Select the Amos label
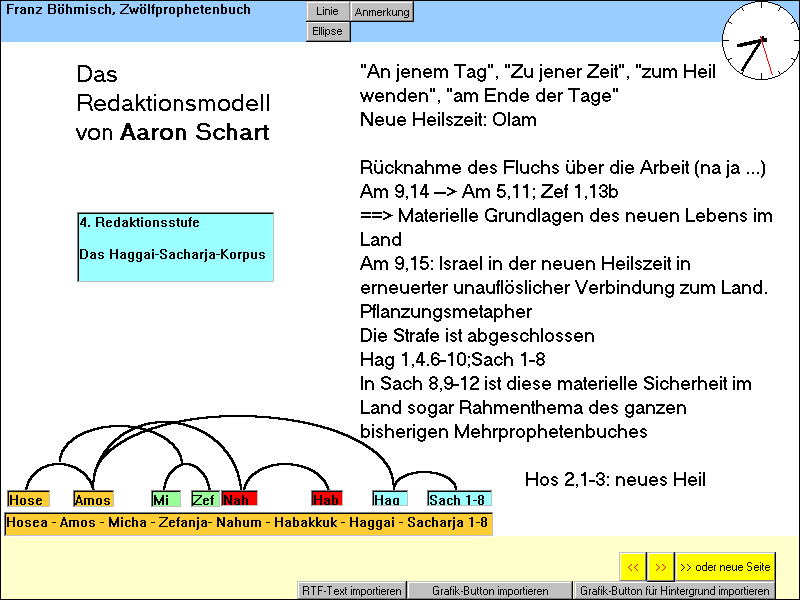800x600 pixels. 93,498
